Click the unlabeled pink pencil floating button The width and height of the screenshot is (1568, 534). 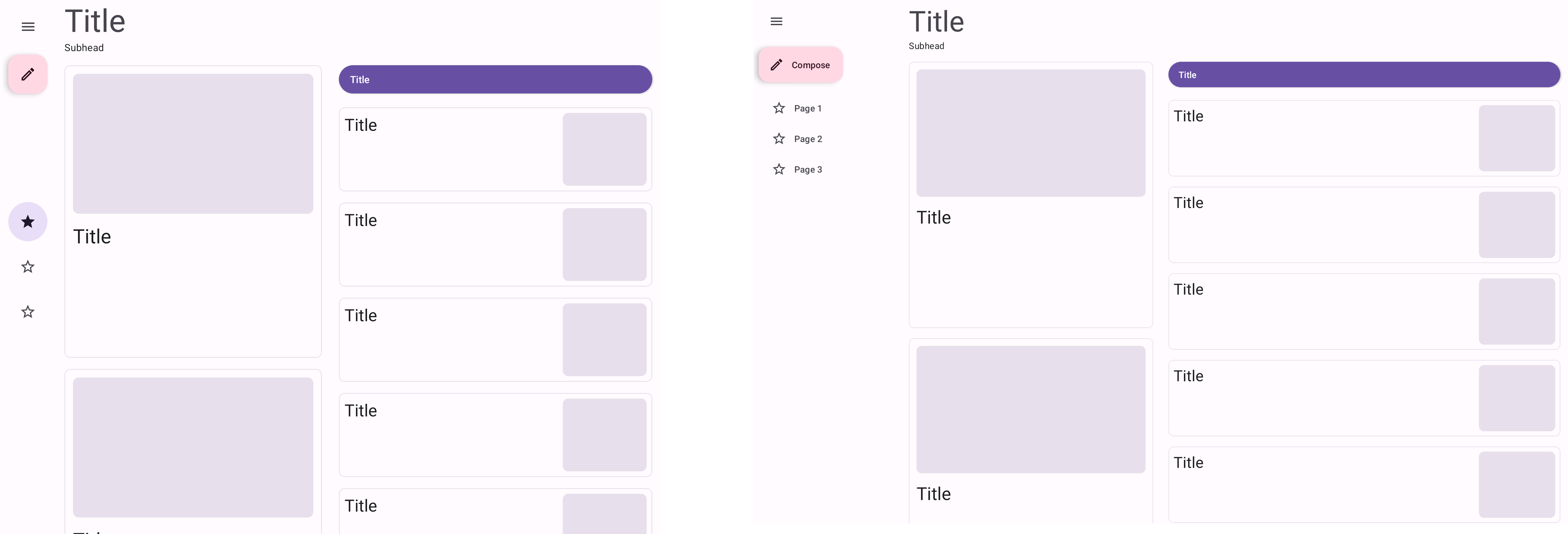pos(28,74)
